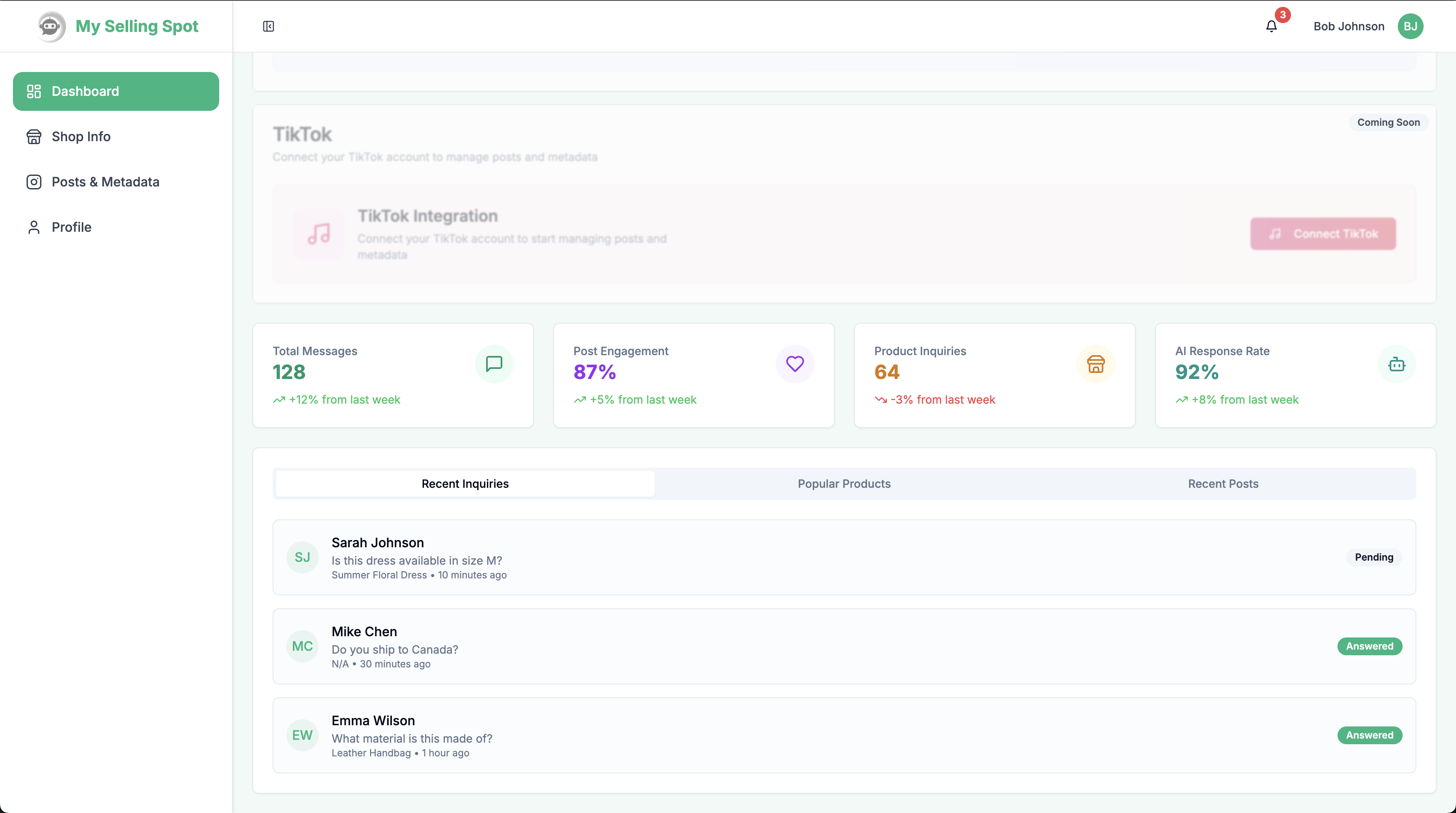1456x813 pixels.
Task: Open Shop Info via its storefront icon
Action: (34, 136)
